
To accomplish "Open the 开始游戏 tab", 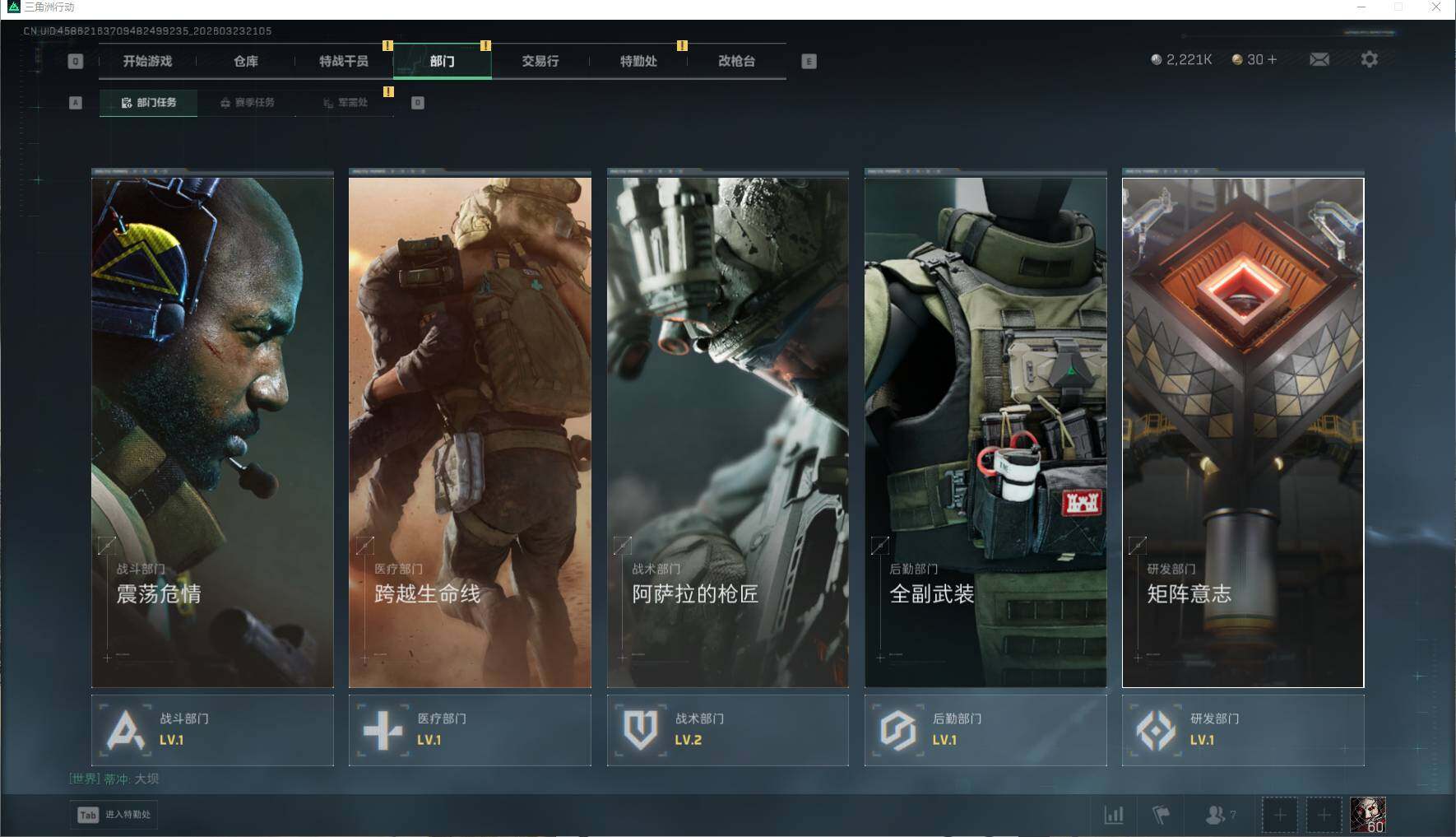I will (x=147, y=61).
